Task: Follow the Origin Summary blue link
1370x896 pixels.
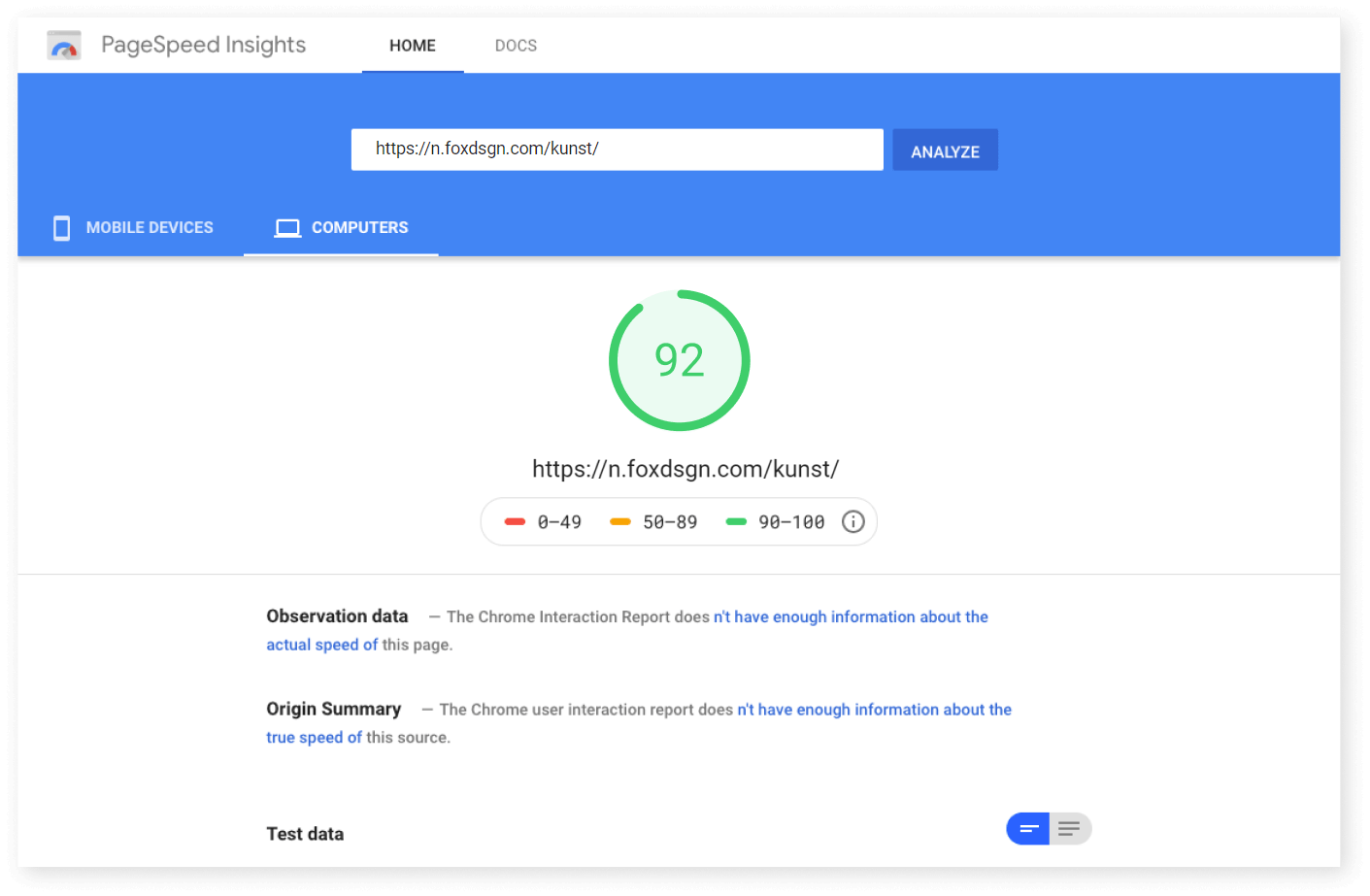Action: 874,711
